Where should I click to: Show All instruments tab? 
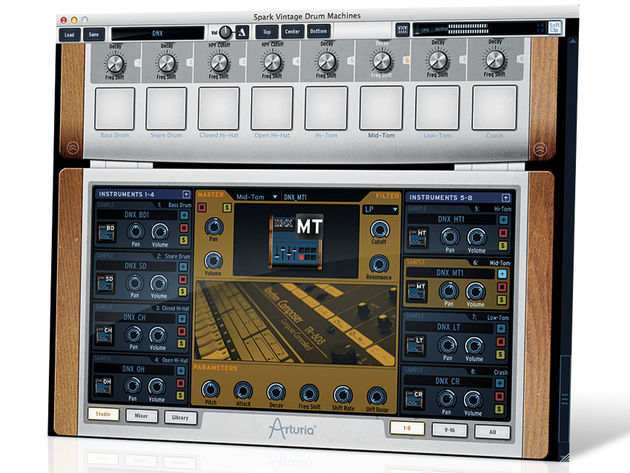[493, 432]
